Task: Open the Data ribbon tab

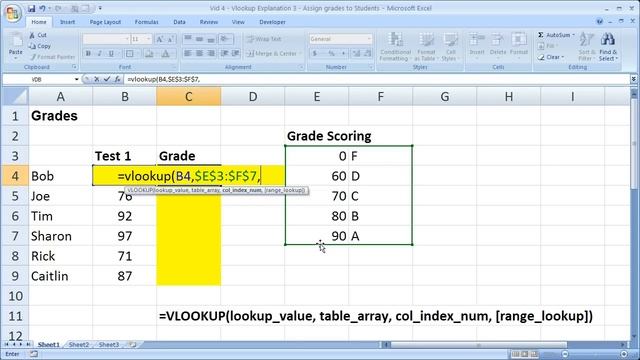Action: click(179, 22)
